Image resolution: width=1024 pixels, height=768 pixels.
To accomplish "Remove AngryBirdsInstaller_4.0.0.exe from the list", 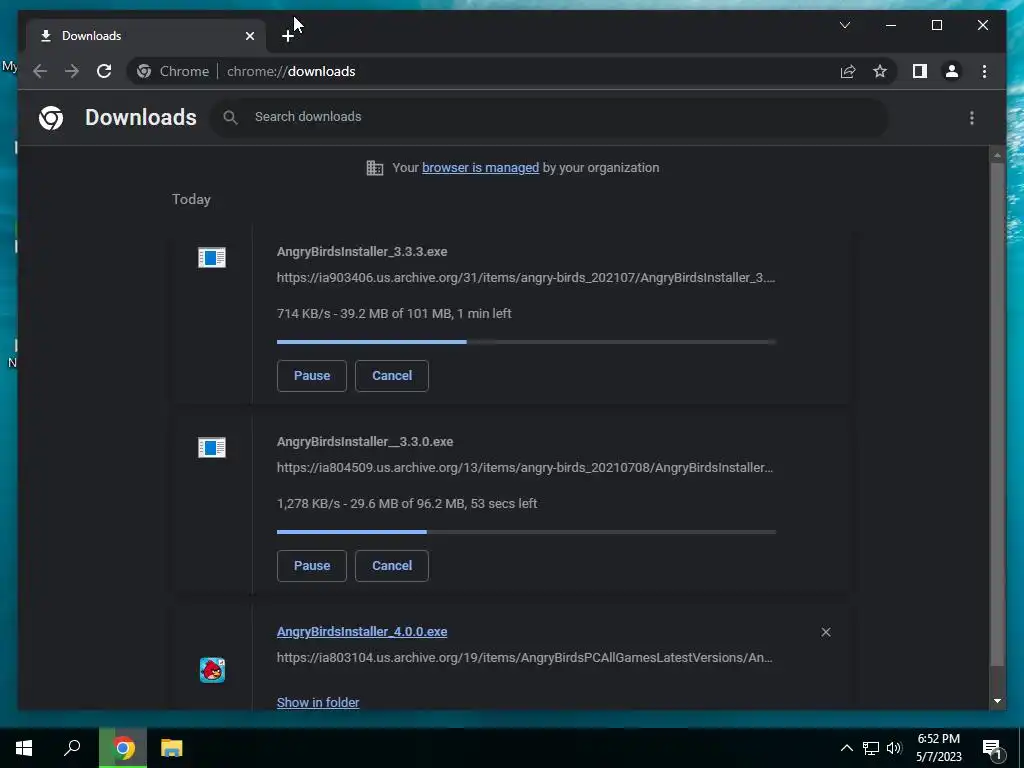I will [825, 632].
